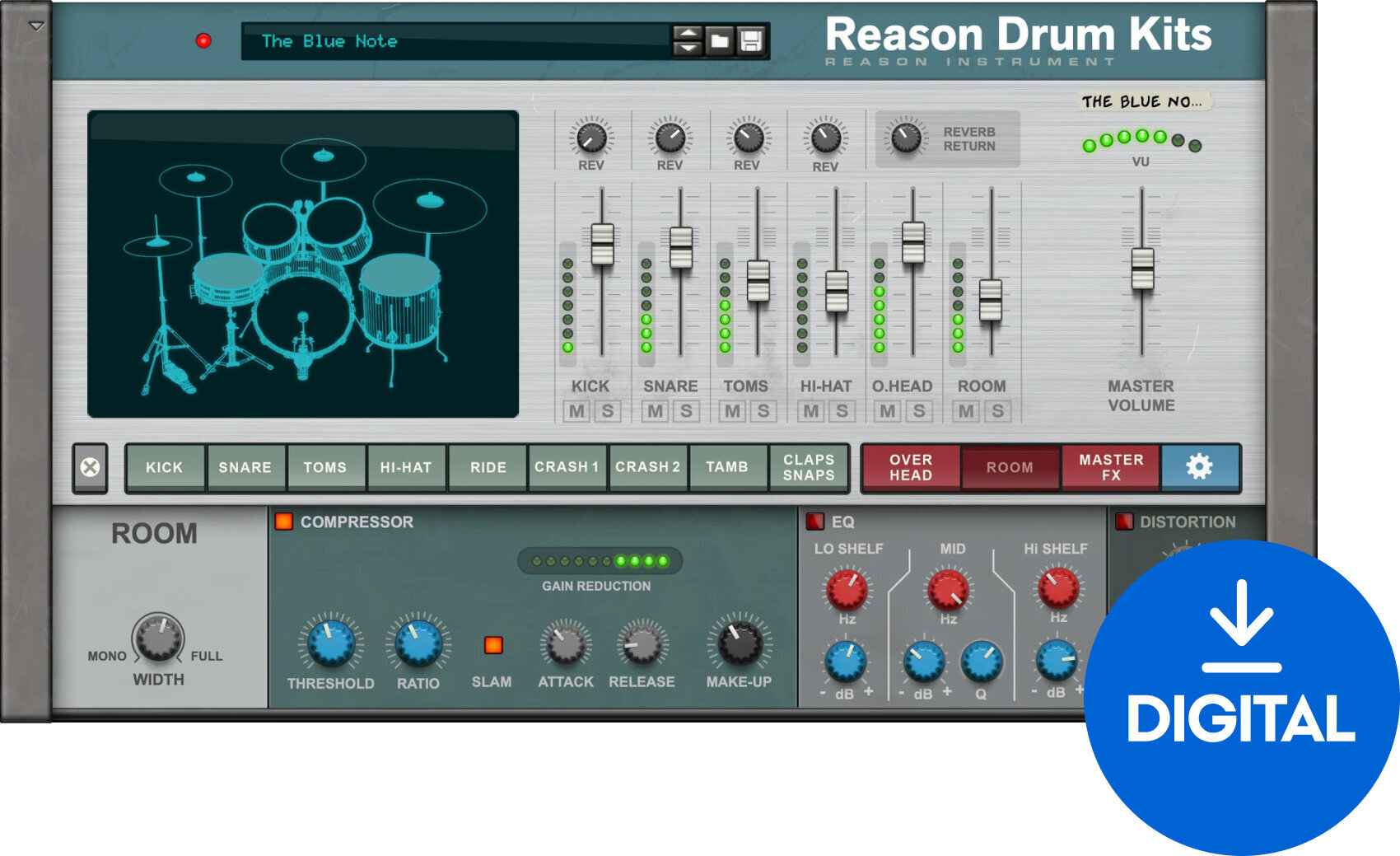
Task: Open the settings gear panel
Action: pyautogui.click(x=1201, y=467)
